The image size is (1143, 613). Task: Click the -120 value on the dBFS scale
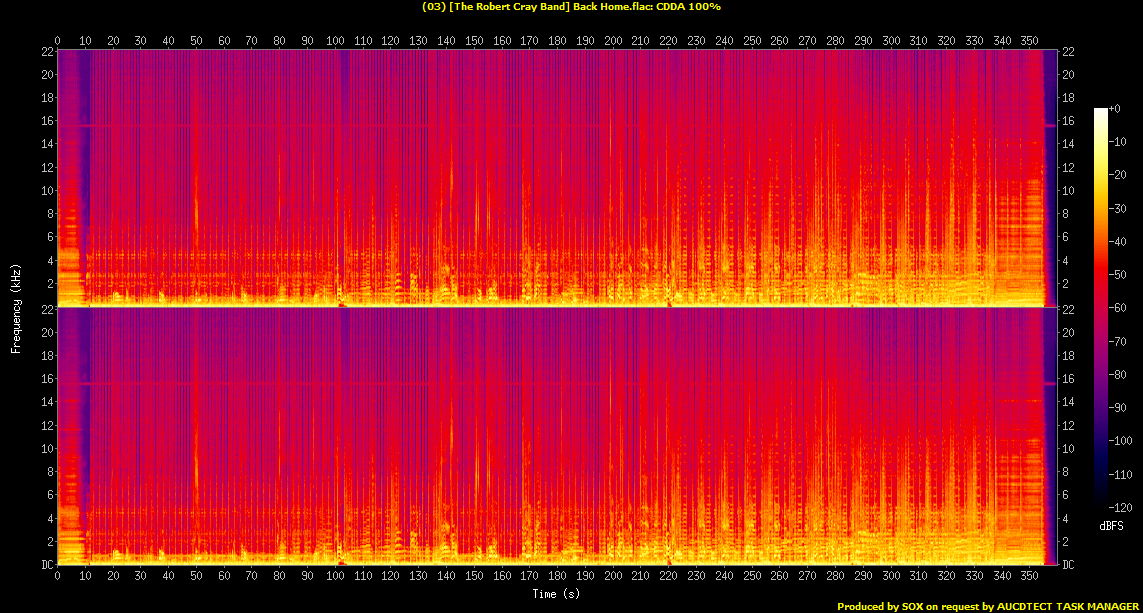point(1121,507)
